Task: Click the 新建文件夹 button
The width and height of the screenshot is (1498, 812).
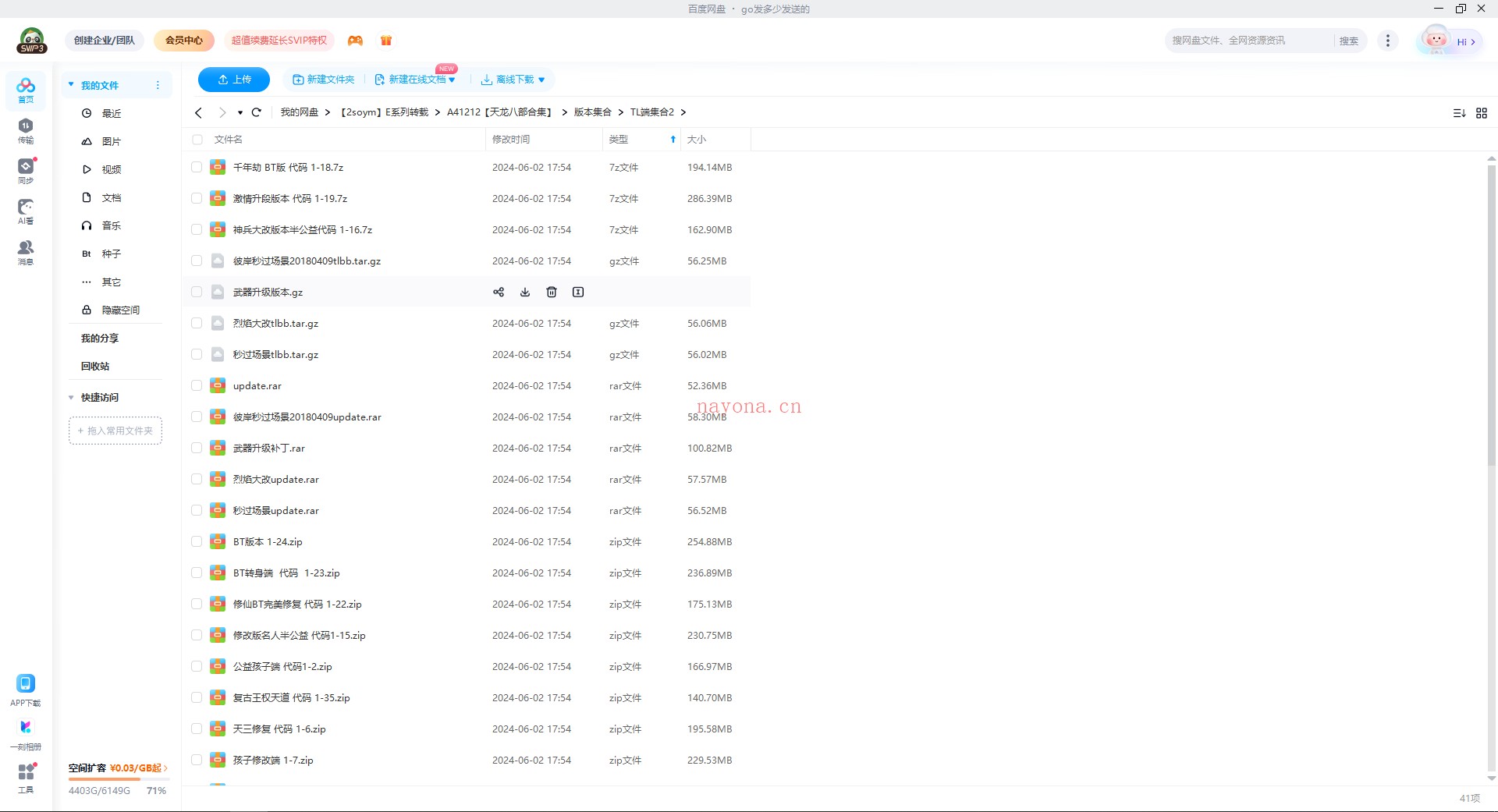Action: tap(323, 80)
